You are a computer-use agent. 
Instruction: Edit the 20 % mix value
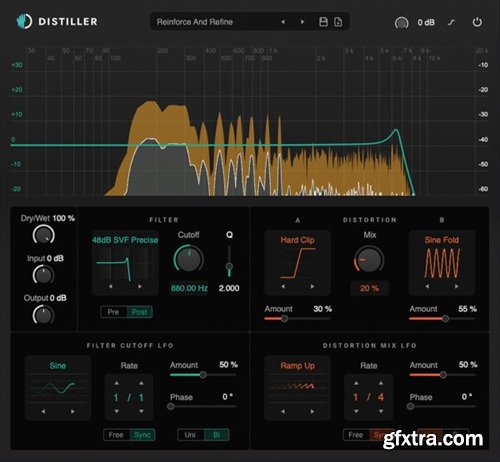(369, 288)
